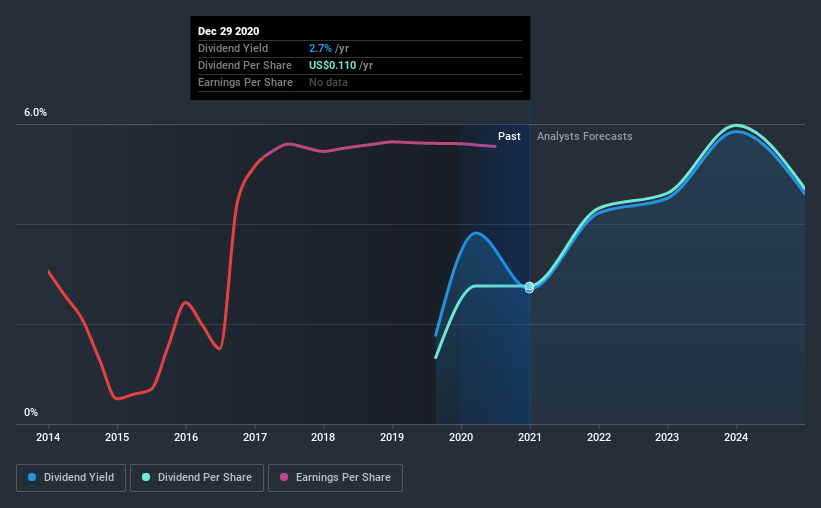
Task: Click the US$0.110 dividend per share value
Action: pyautogui.click(x=332, y=65)
